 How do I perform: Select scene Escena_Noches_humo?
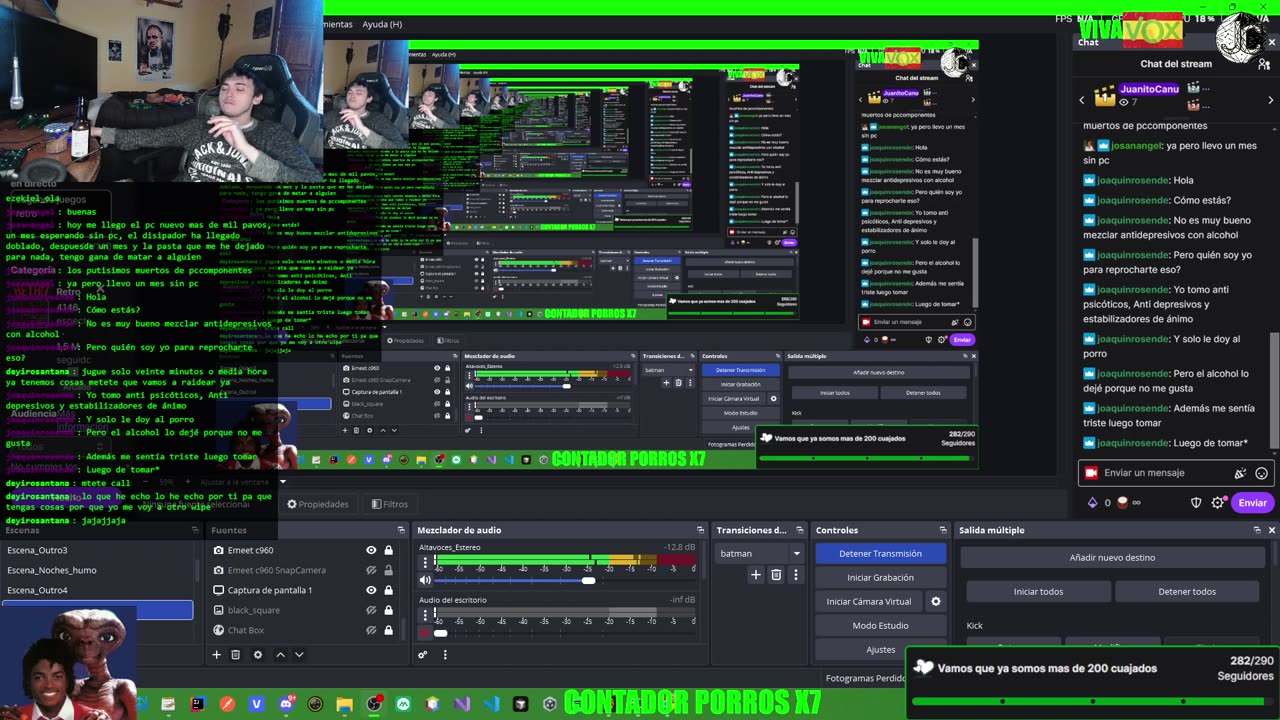click(x=97, y=570)
